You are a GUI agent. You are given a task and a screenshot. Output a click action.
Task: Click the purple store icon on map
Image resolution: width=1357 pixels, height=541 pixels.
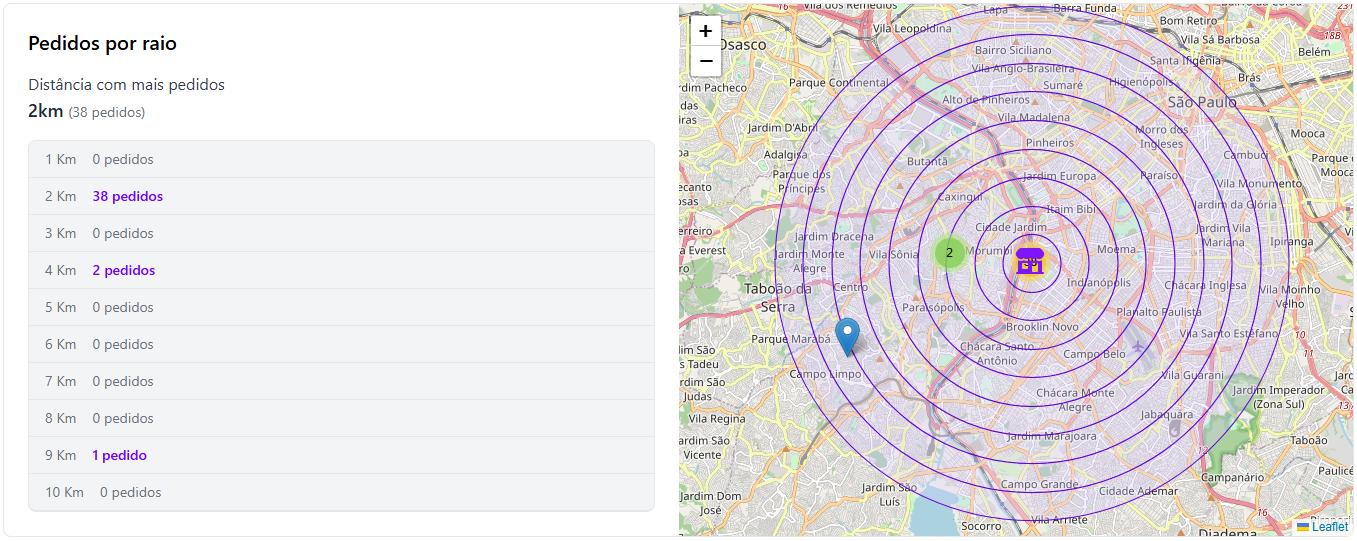[x=1029, y=260]
